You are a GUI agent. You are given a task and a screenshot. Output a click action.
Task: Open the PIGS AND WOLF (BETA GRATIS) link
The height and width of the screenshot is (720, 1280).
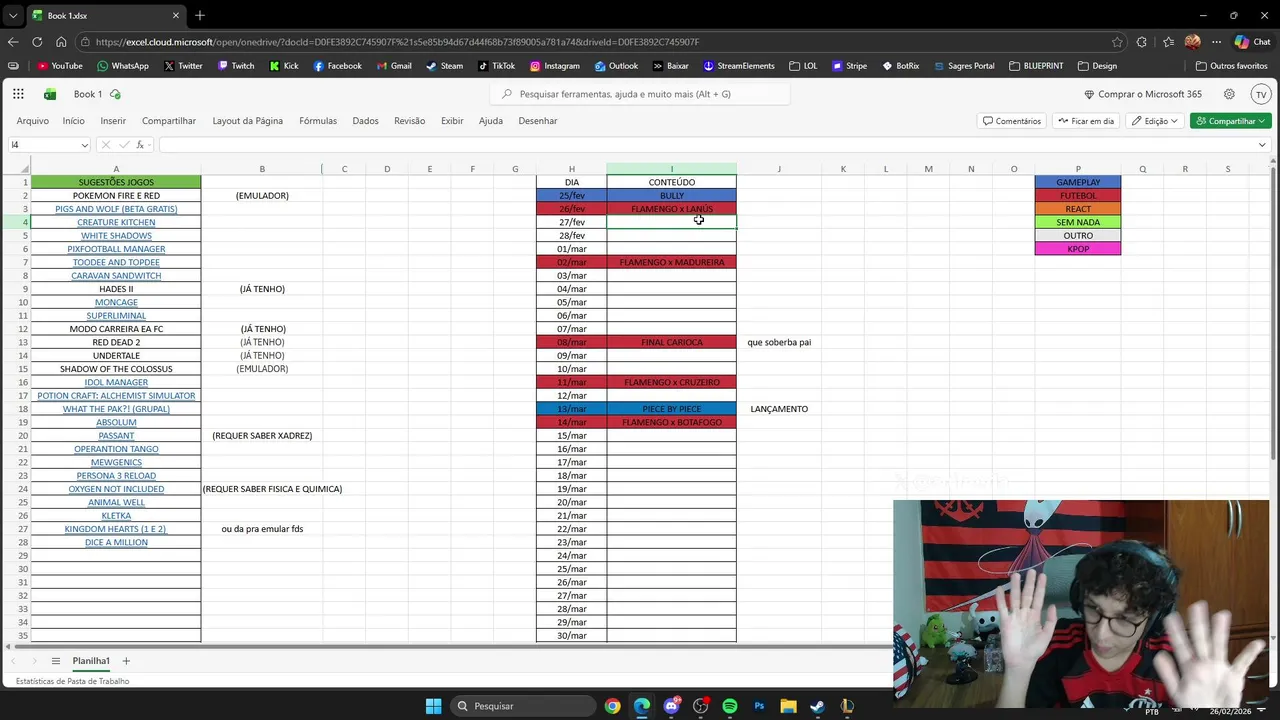116,209
